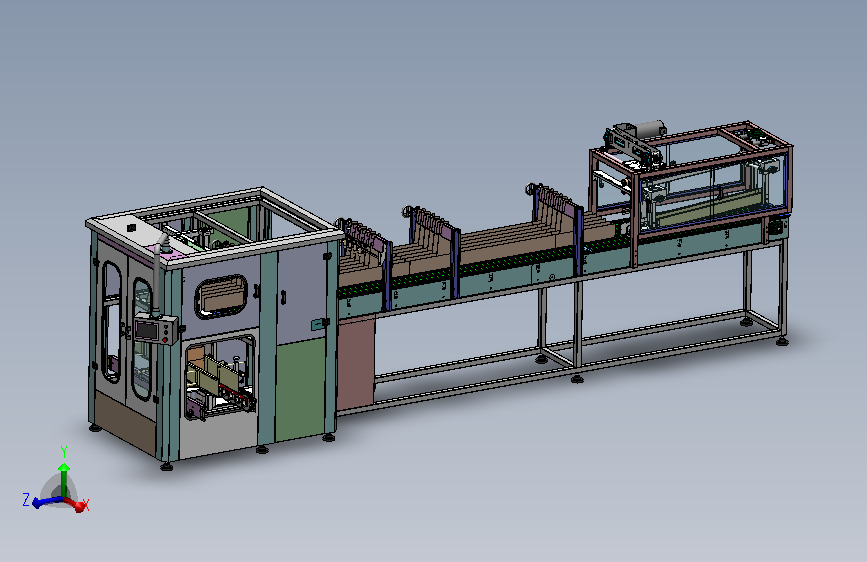
Task: Select the gray motor cylinder atop the right frame
Action: click(x=650, y=129)
